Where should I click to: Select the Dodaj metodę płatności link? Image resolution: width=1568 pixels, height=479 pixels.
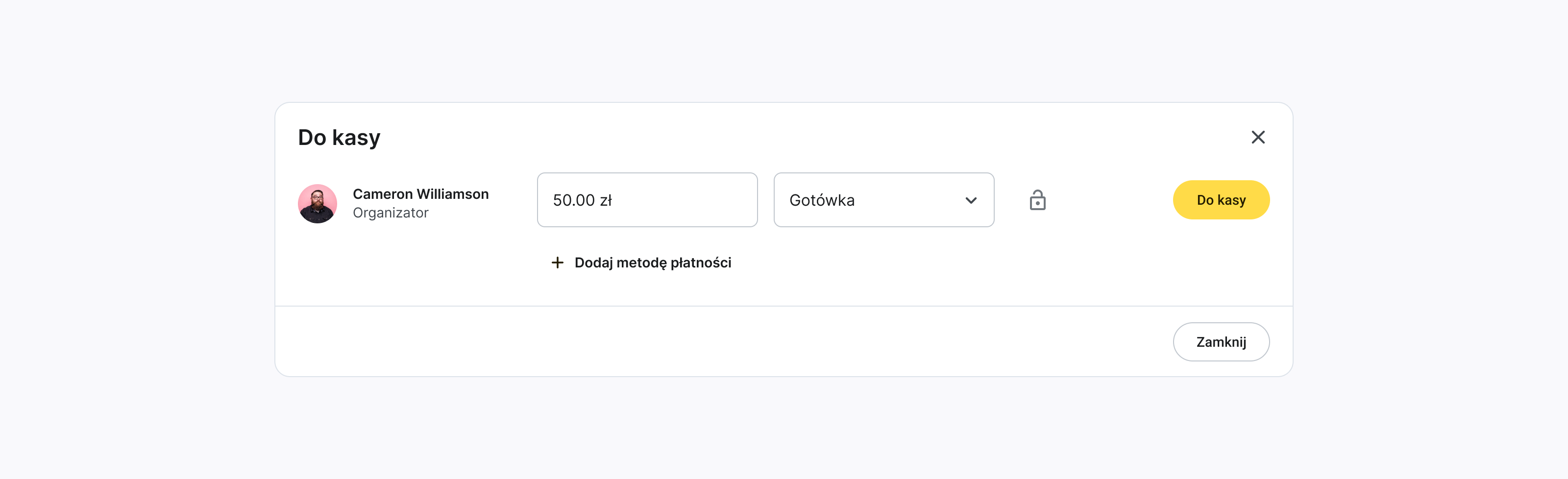(653, 263)
